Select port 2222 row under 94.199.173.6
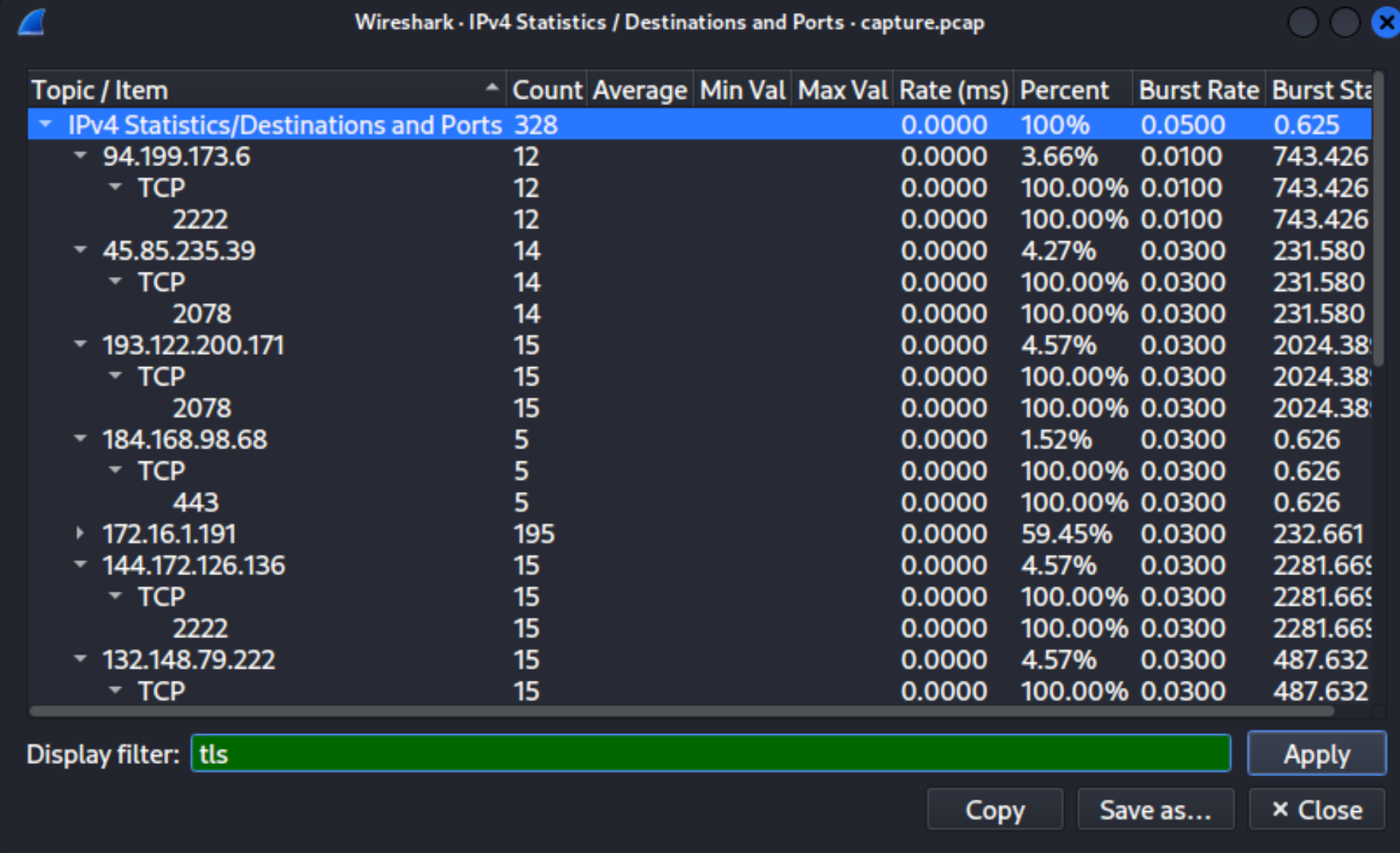Viewport: 1400px width, 853px height. (699, 219)
